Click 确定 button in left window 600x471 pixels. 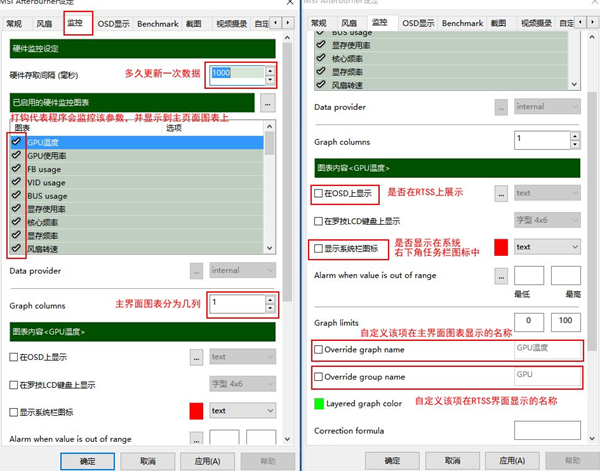(87, 461)
